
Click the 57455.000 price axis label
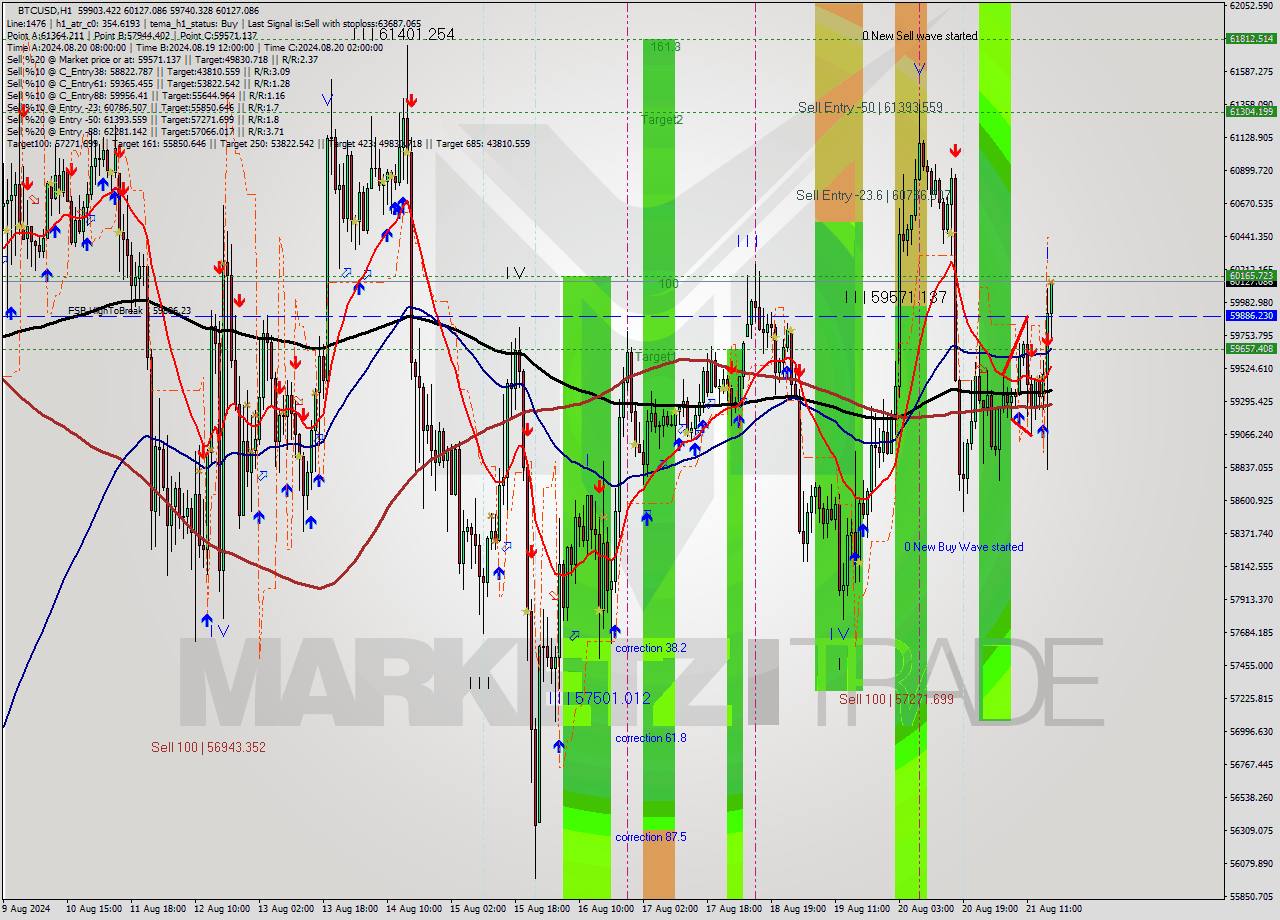(1250, 666)
